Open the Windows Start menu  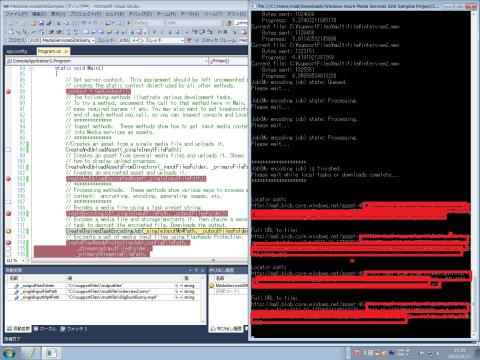click(9, 353)
